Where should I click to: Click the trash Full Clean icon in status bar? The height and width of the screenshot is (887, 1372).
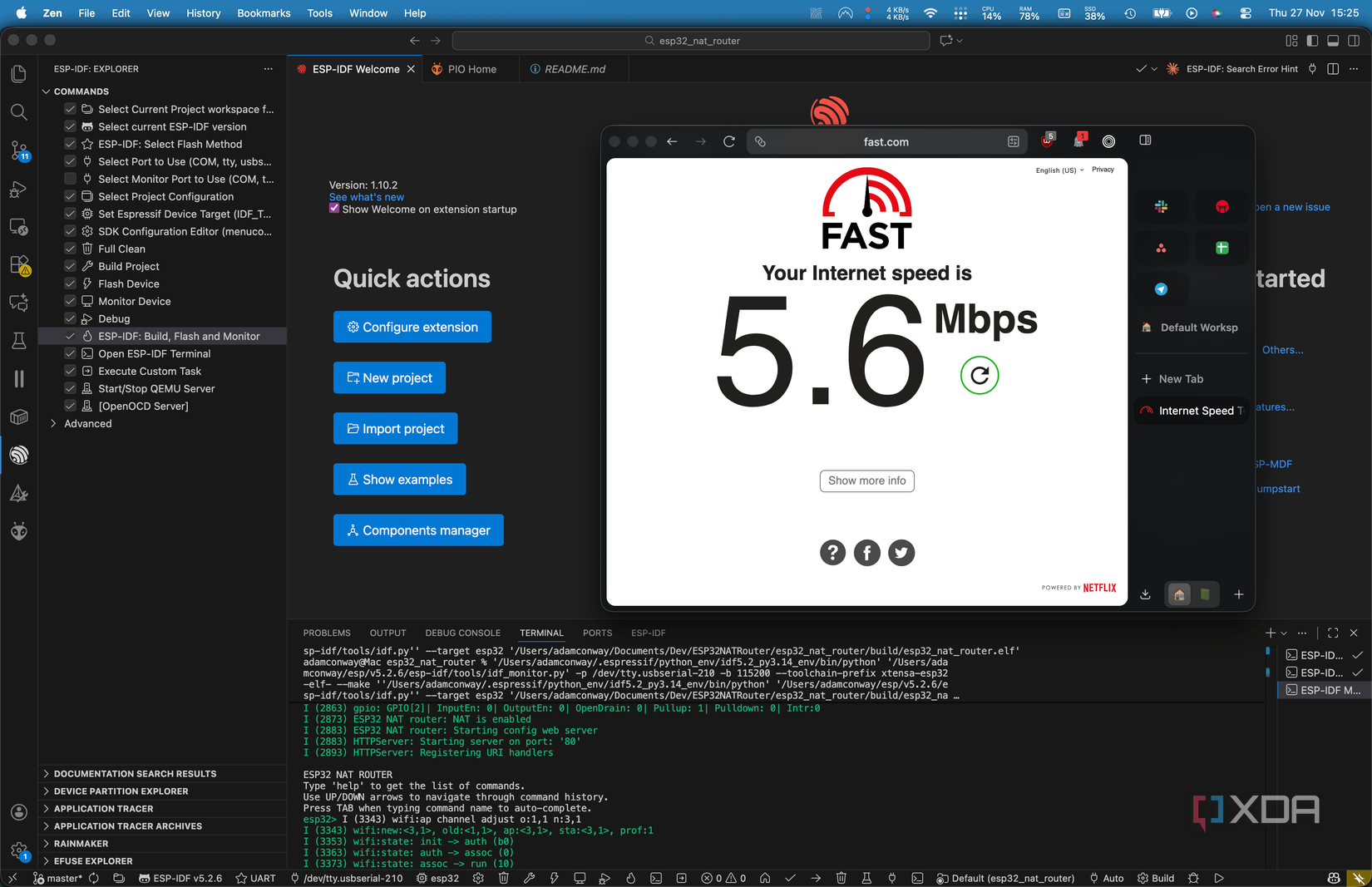click(503, 878)
